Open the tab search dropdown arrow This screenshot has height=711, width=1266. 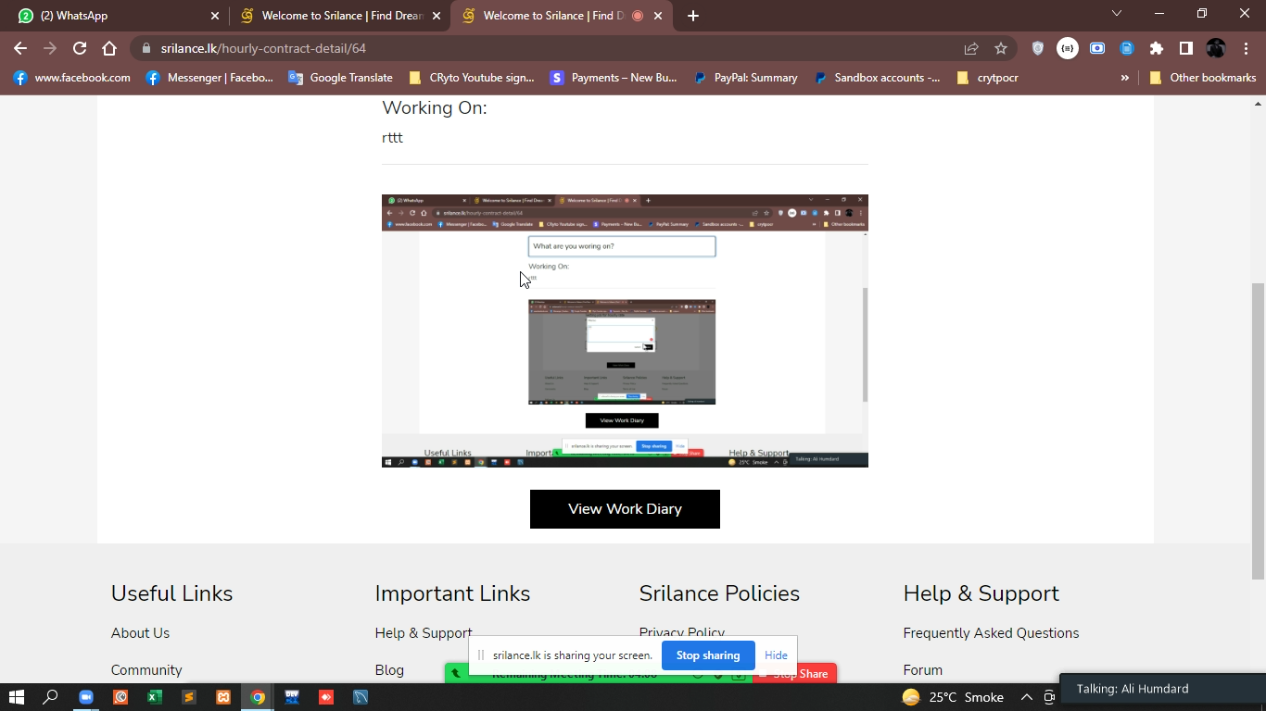pos(1117,14)
